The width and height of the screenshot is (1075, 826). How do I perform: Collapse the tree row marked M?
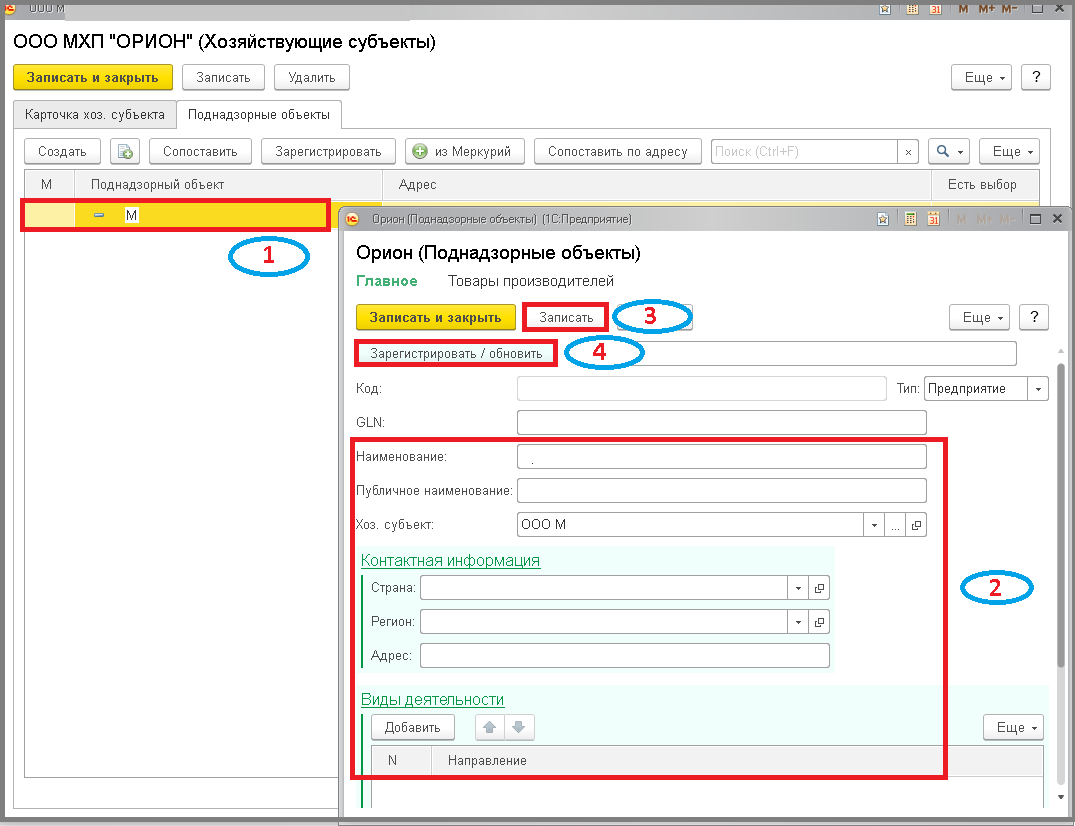pyautogui.click(x=99, y=215)
